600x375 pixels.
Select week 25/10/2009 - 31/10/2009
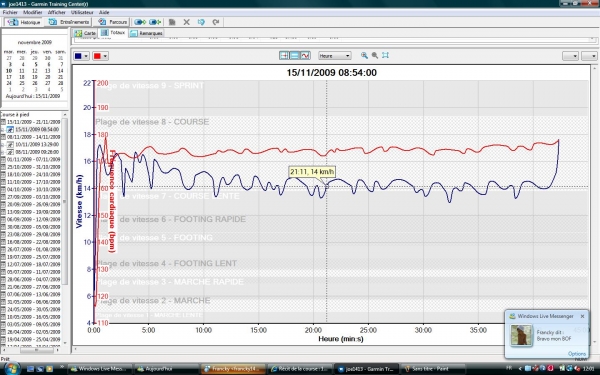tap(34, 167)
